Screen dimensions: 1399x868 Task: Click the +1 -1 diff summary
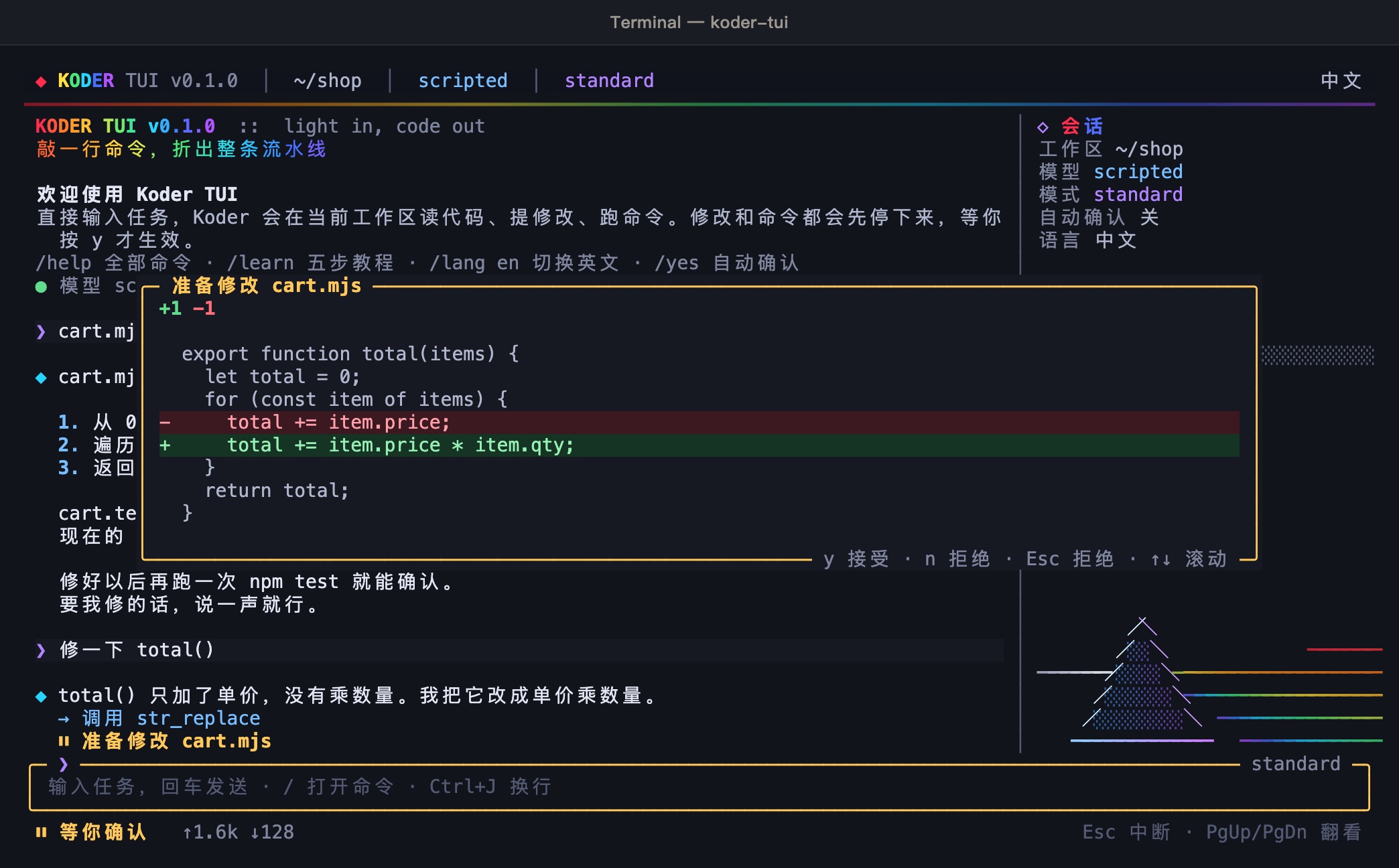click(x=187, y=308)
